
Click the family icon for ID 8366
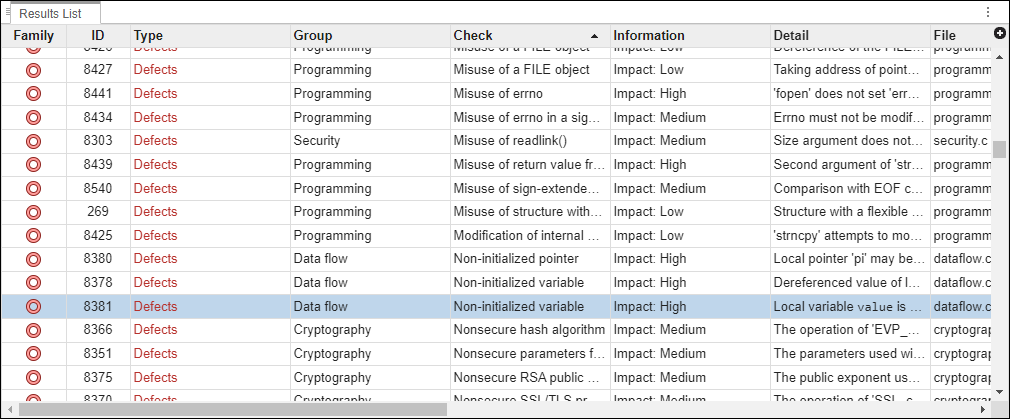click(x=33, y=330)
